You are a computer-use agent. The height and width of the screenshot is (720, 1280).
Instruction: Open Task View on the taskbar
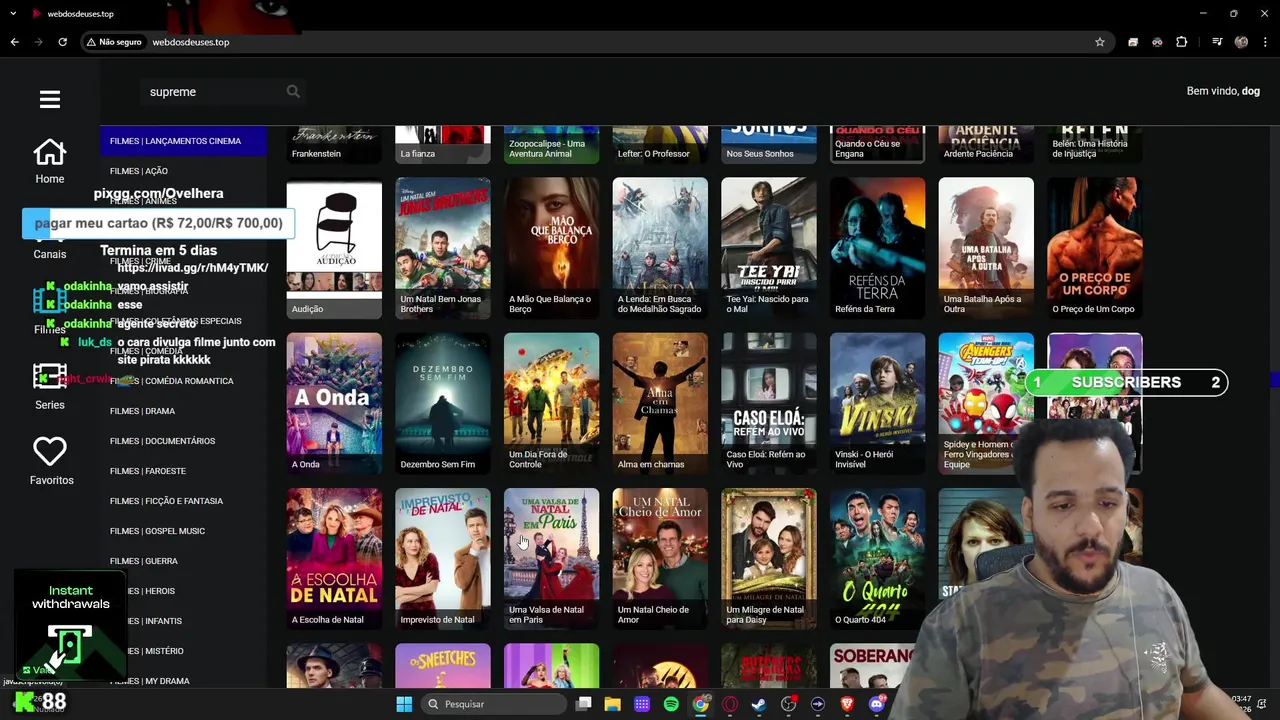pyautogui.click(x=584, y=704)
